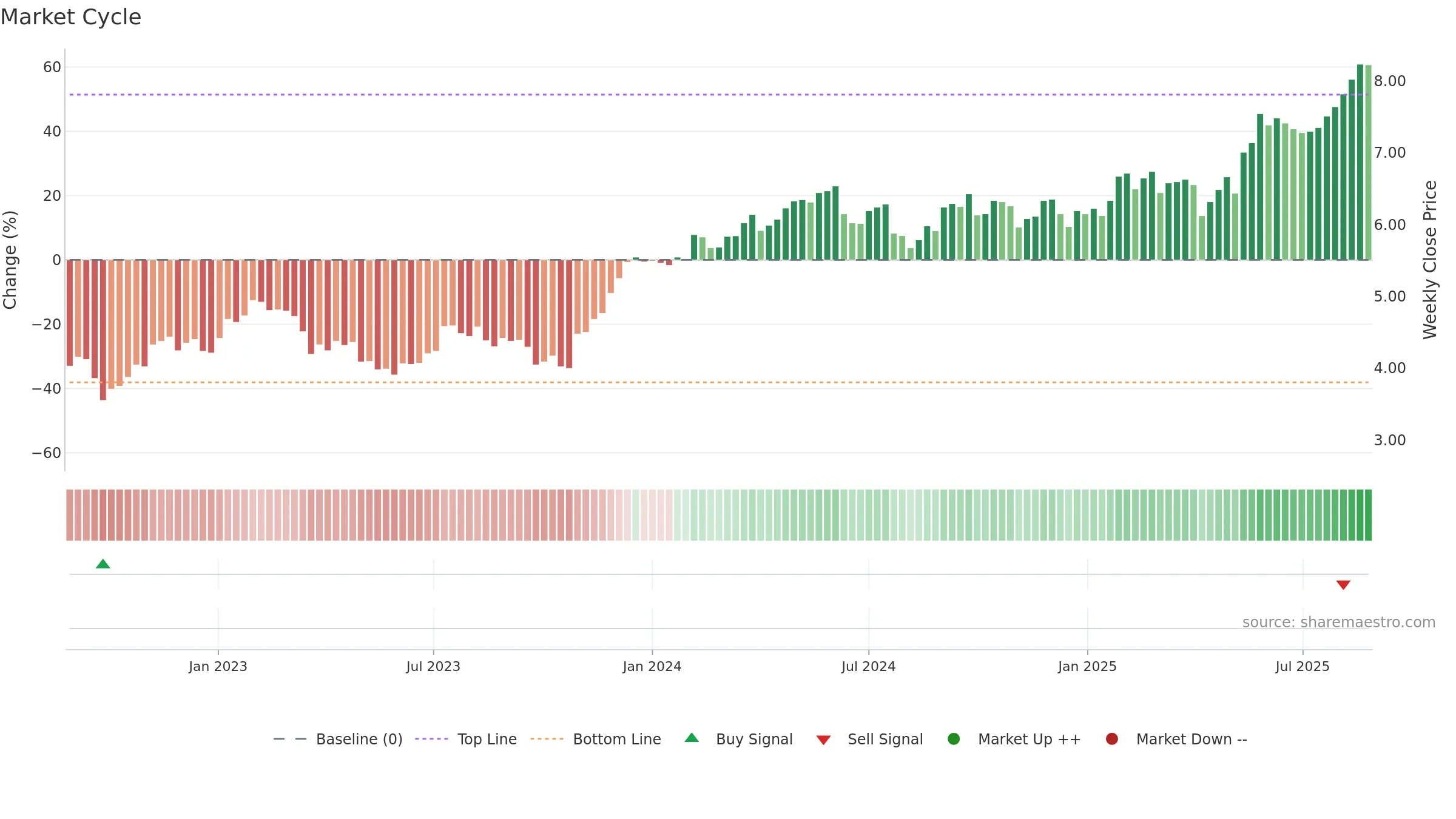Click the 8.00 tick on the right axis
The image size is (1456, 819).
(1390, 81)
